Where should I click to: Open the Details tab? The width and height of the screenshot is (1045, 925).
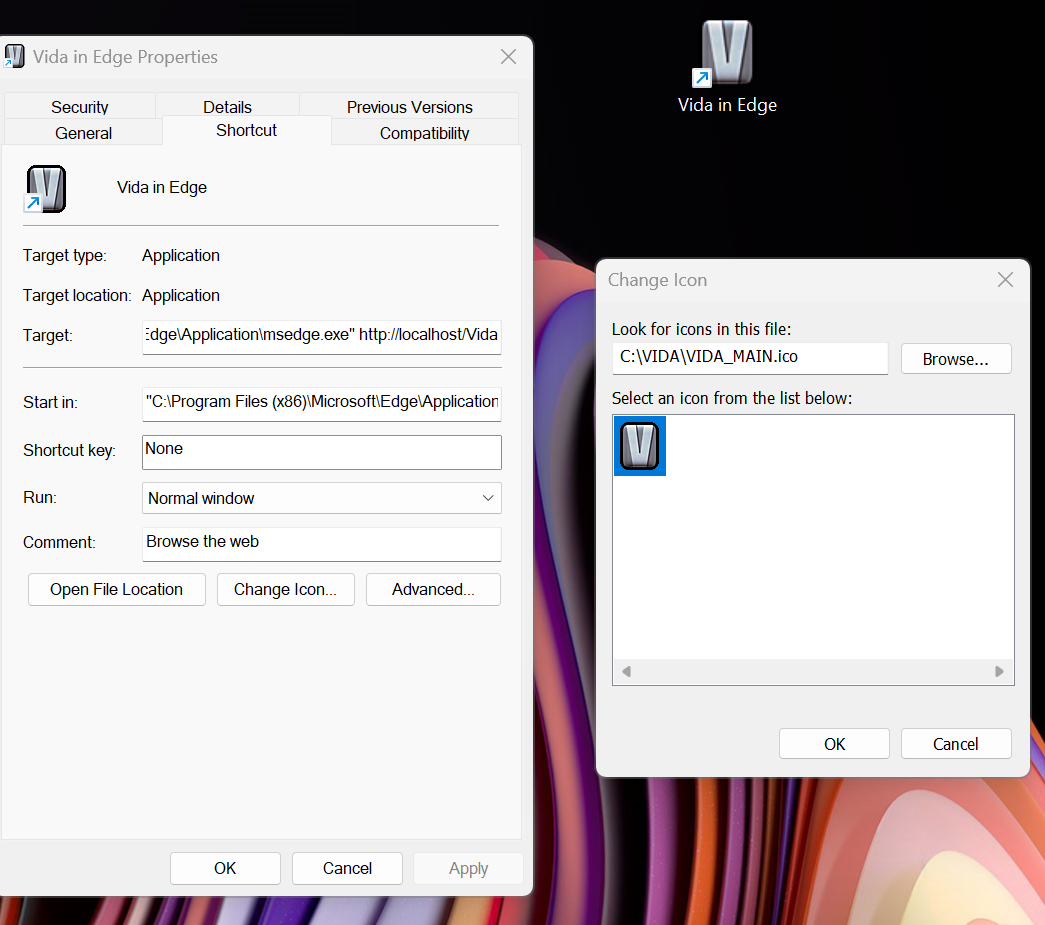[227, 107]
